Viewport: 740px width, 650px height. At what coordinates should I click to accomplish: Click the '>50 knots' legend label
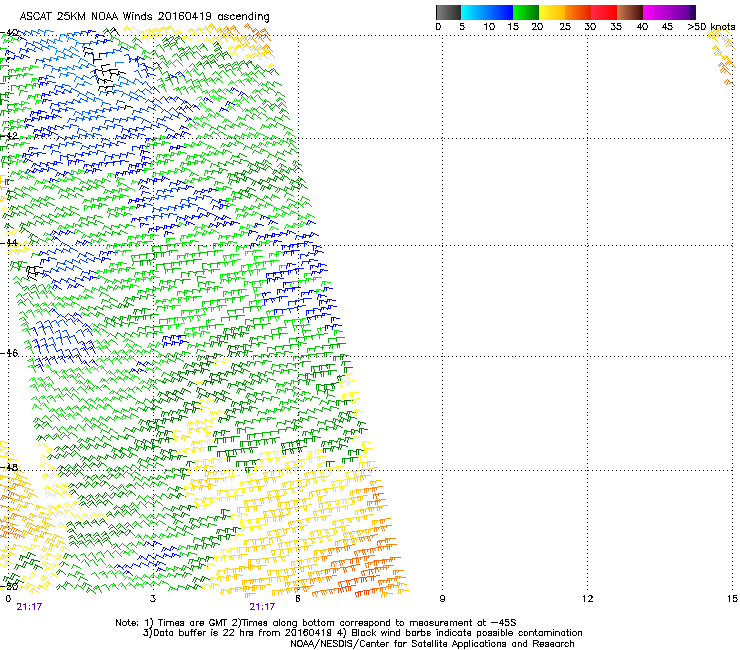pos(711,27)
